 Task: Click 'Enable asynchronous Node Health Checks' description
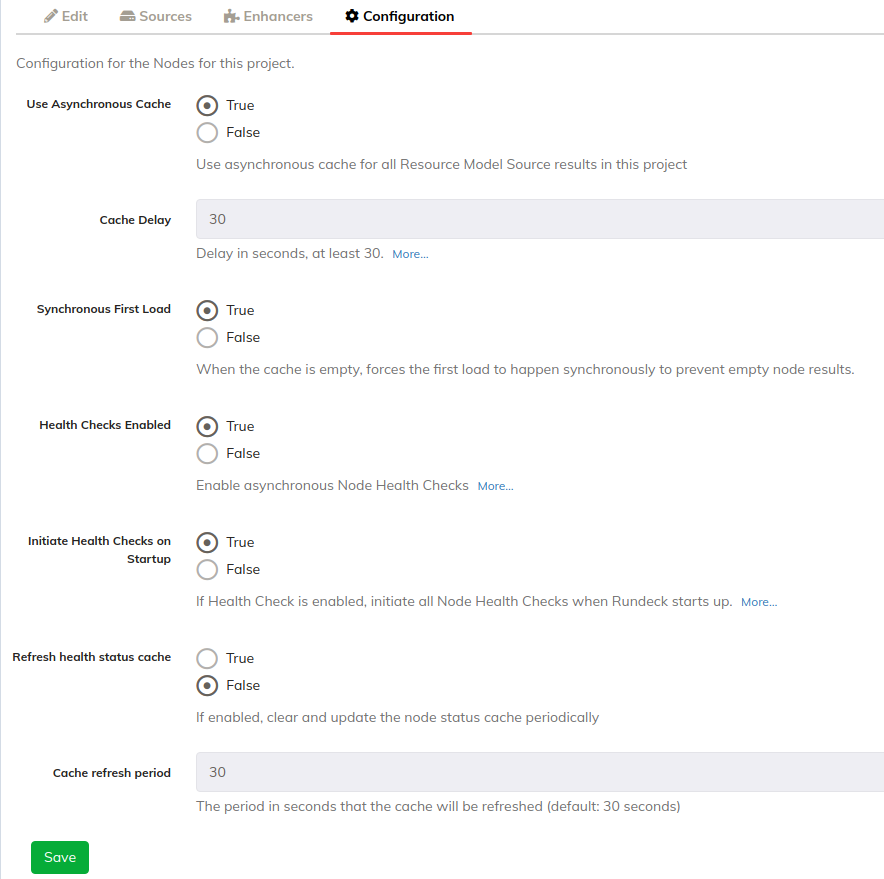point(332,485)
